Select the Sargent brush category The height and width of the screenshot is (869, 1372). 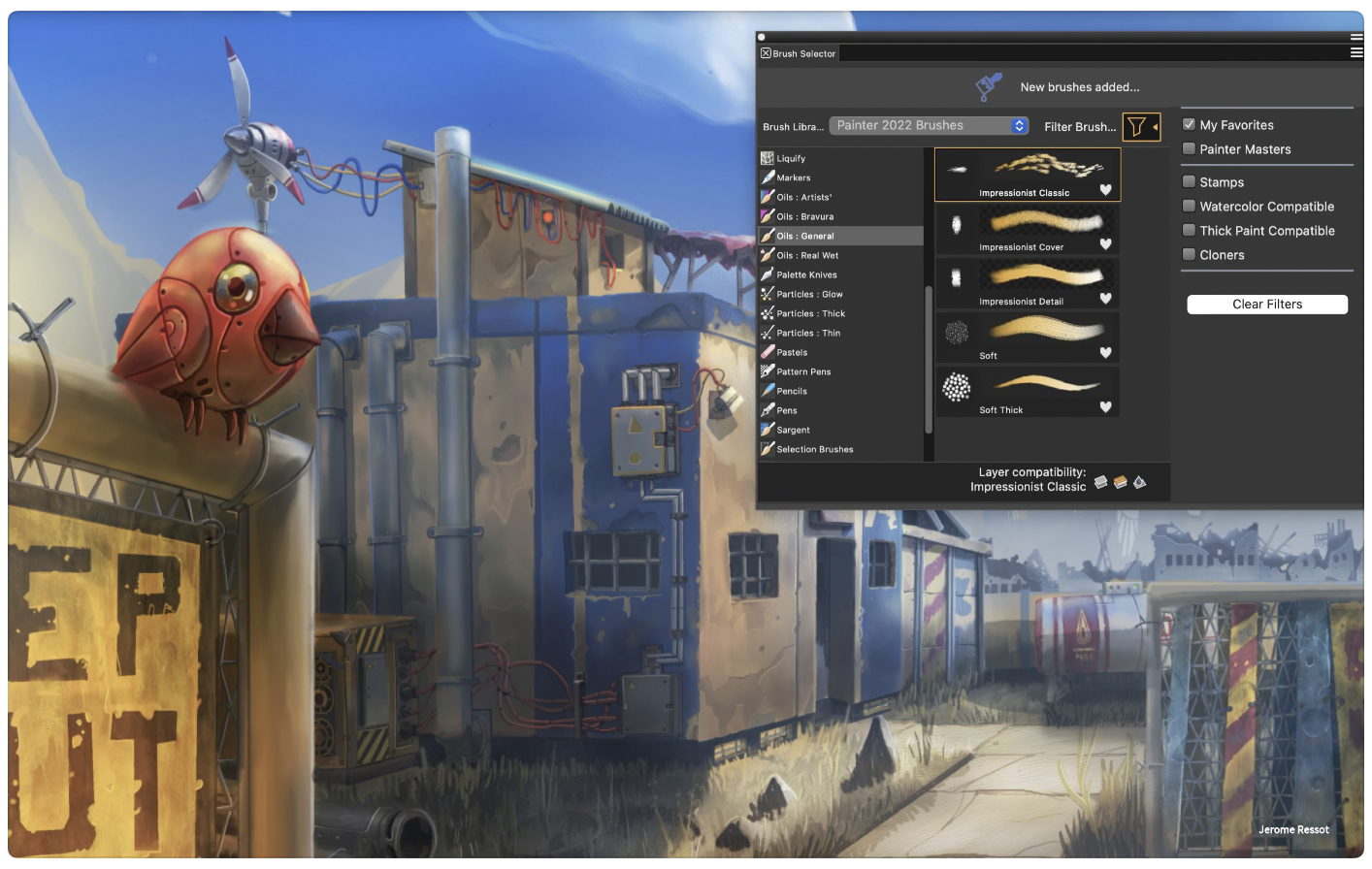click(793, 430)
